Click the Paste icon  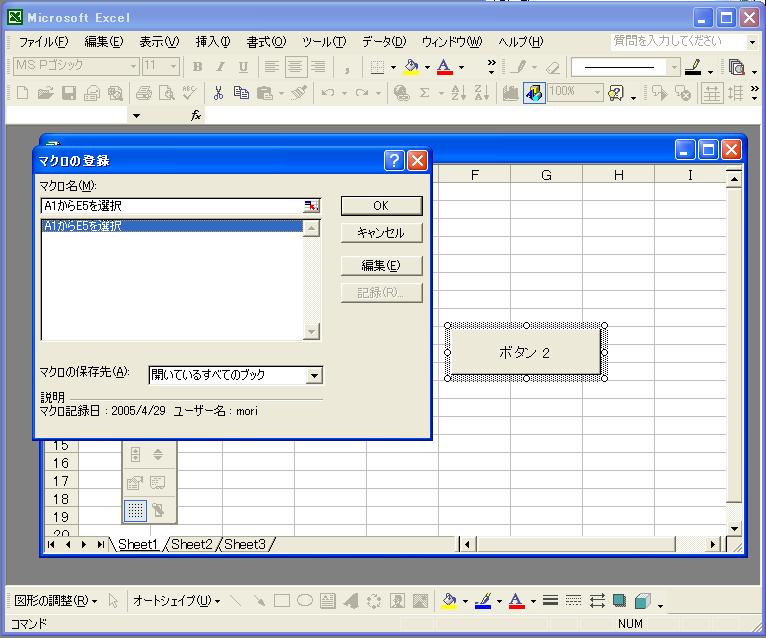(265, 92)
